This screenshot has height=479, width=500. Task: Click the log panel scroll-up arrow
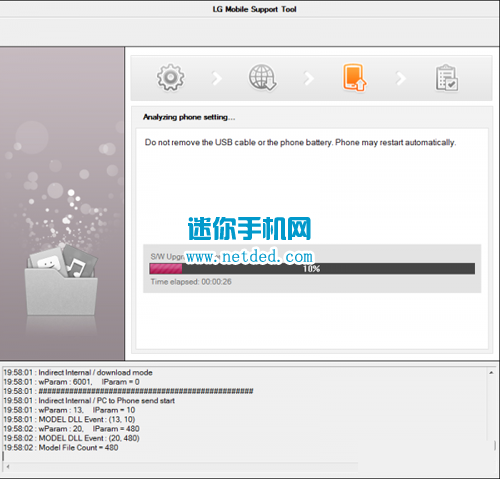[x=491, y=373]
